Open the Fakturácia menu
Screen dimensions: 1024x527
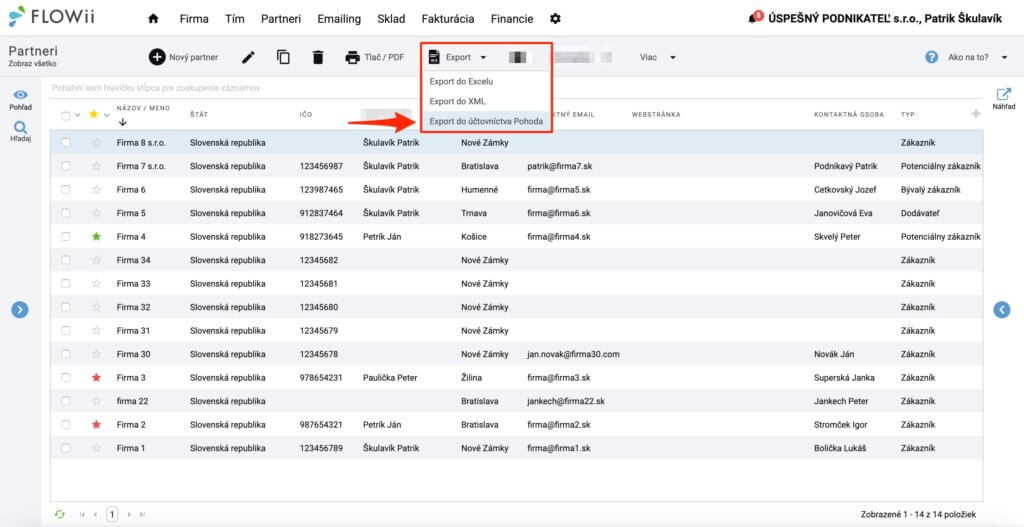[448, 19]
